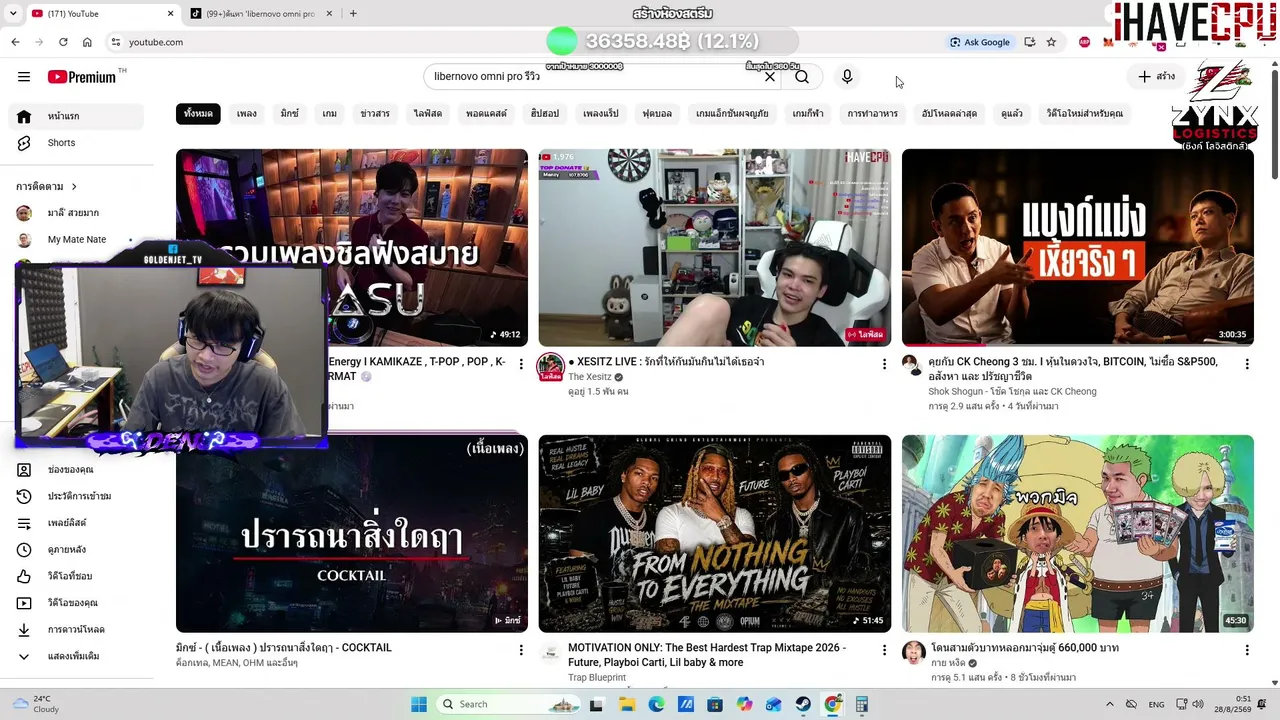Open the CK Cheong 3-hour video thumbnail
The height and width of the screenshot is (720, 1280).
tap(1078, 248)
